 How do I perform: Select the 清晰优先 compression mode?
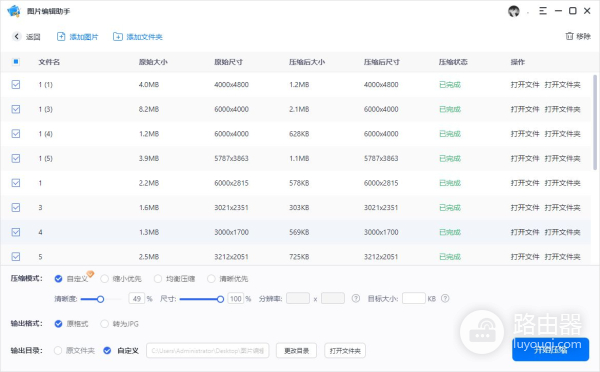211,279
